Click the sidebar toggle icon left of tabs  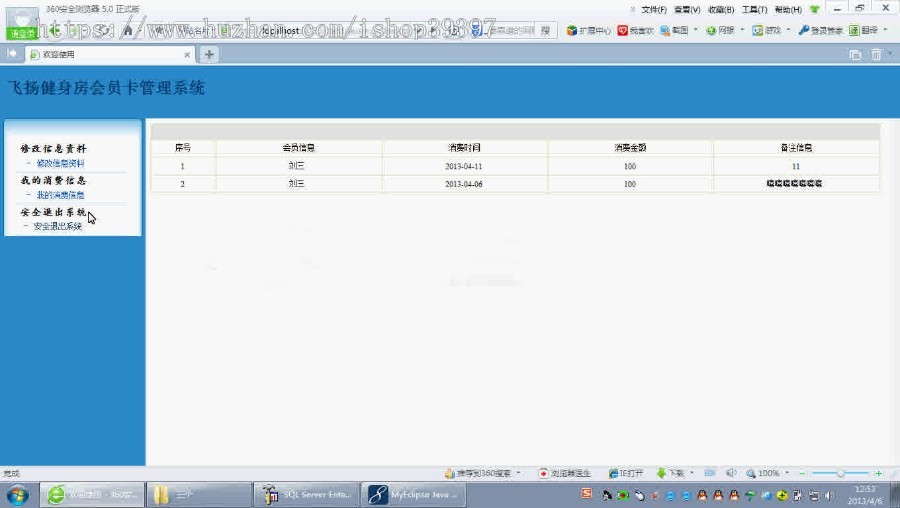(x=11, y=53)
